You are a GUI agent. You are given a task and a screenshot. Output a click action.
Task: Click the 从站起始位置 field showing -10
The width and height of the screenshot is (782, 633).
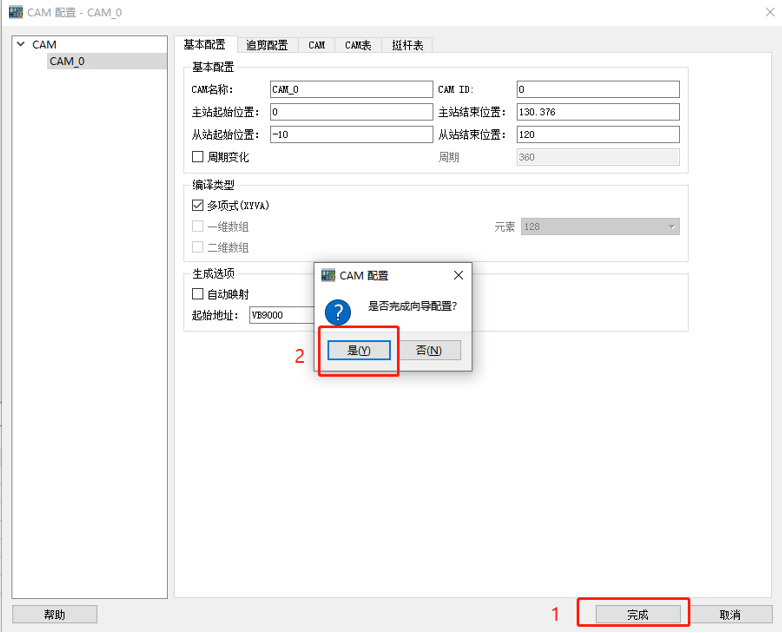click(x=351, y=134)
